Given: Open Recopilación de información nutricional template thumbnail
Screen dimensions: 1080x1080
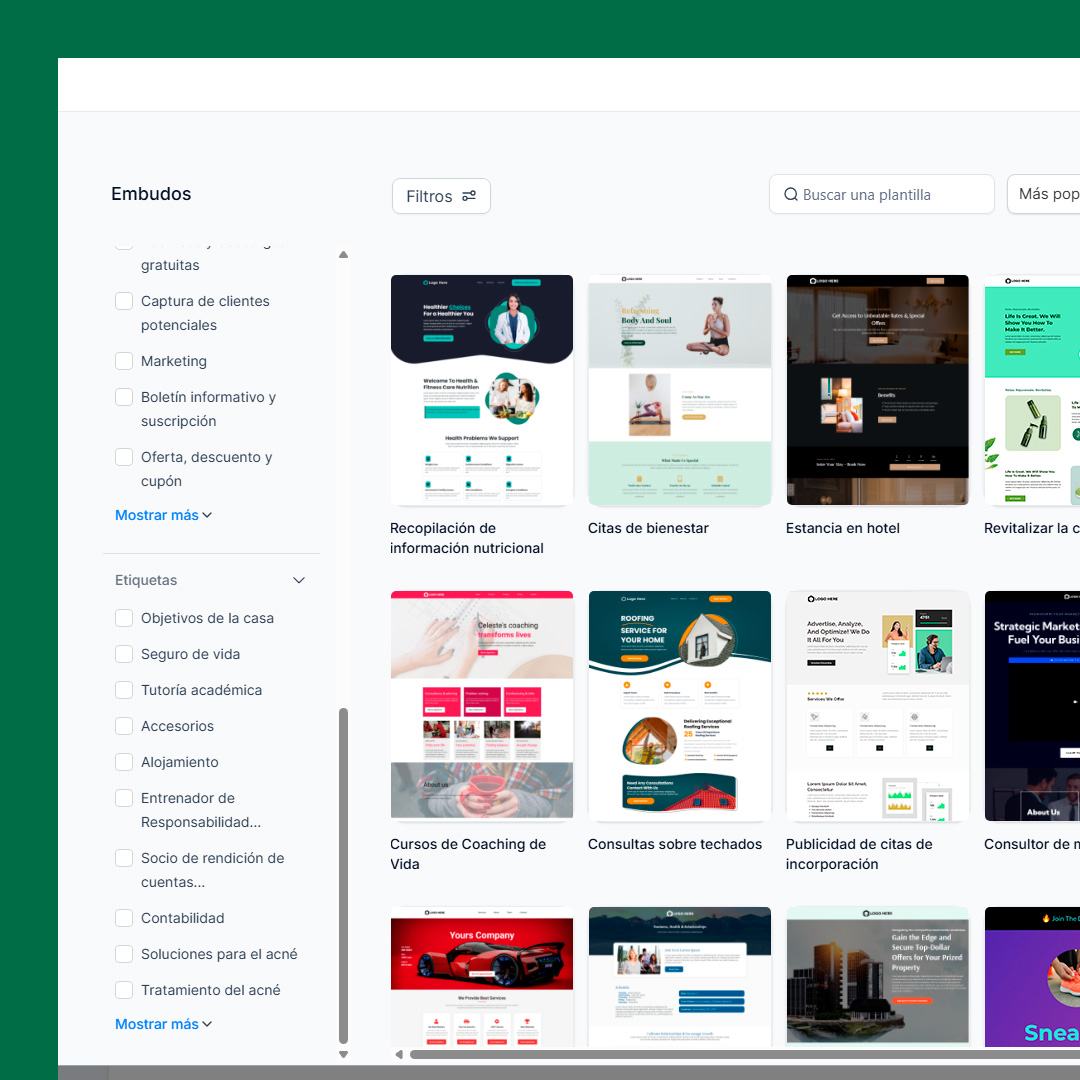Looking at the screenshot, I should point(481,390).
